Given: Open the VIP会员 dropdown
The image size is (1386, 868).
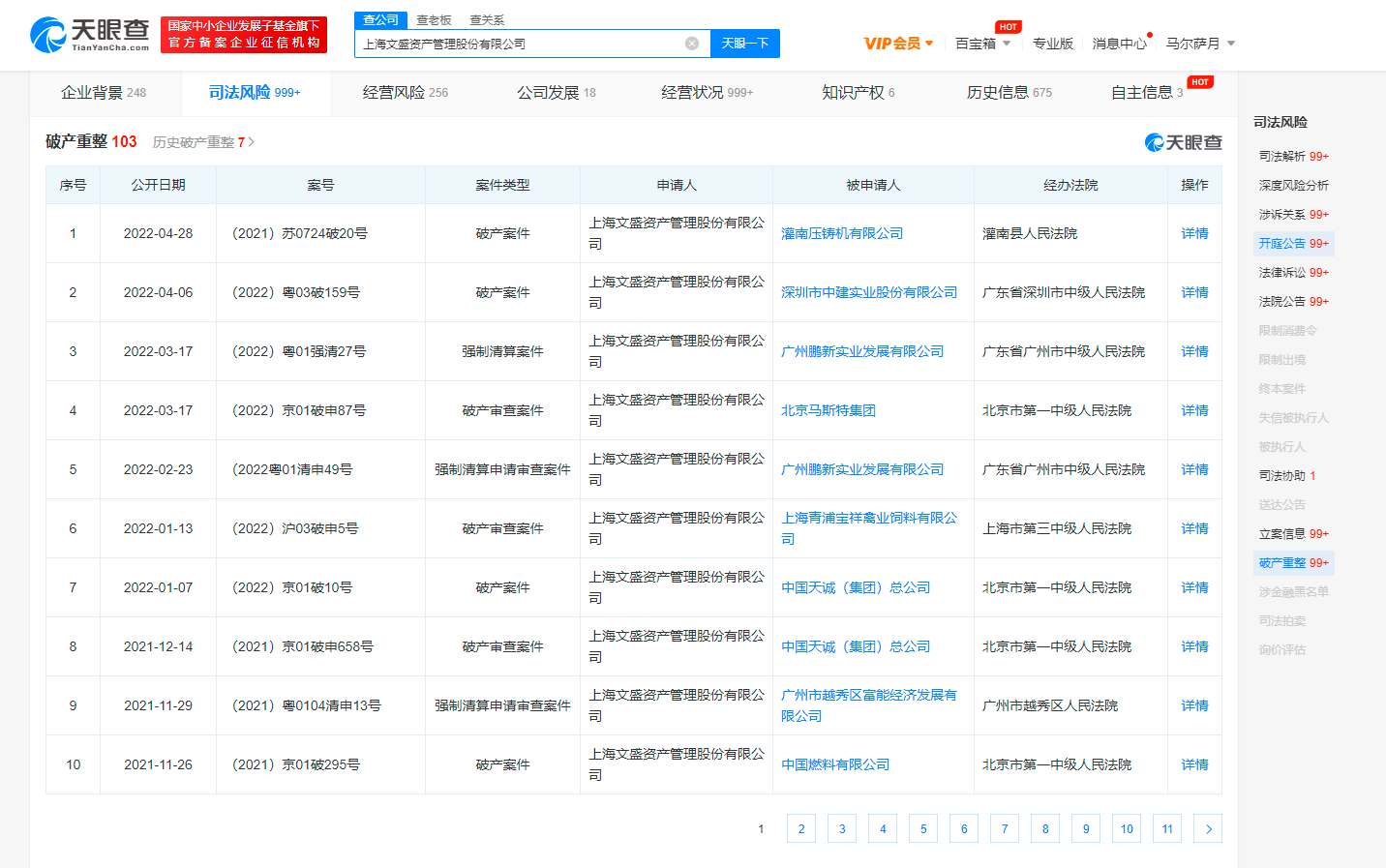Looking at the screenshot, I should (898, 44).
